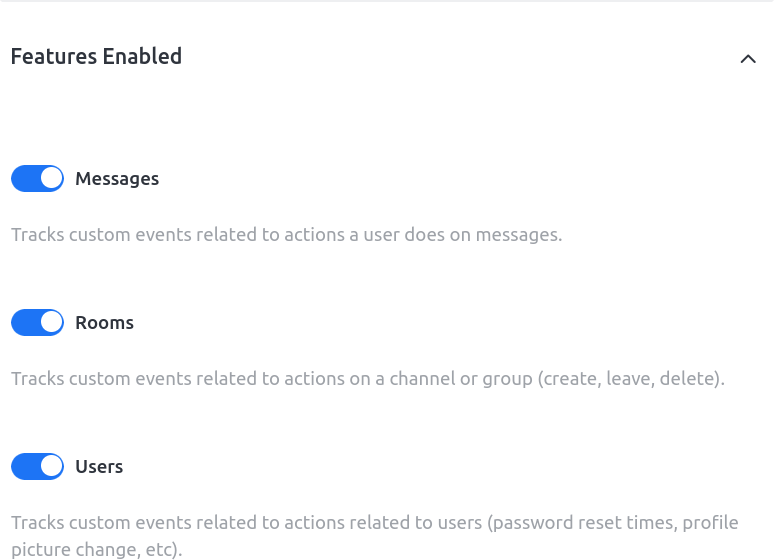Click the Messages label text
The image size is (774, 560).
click(x=117, y=179)
